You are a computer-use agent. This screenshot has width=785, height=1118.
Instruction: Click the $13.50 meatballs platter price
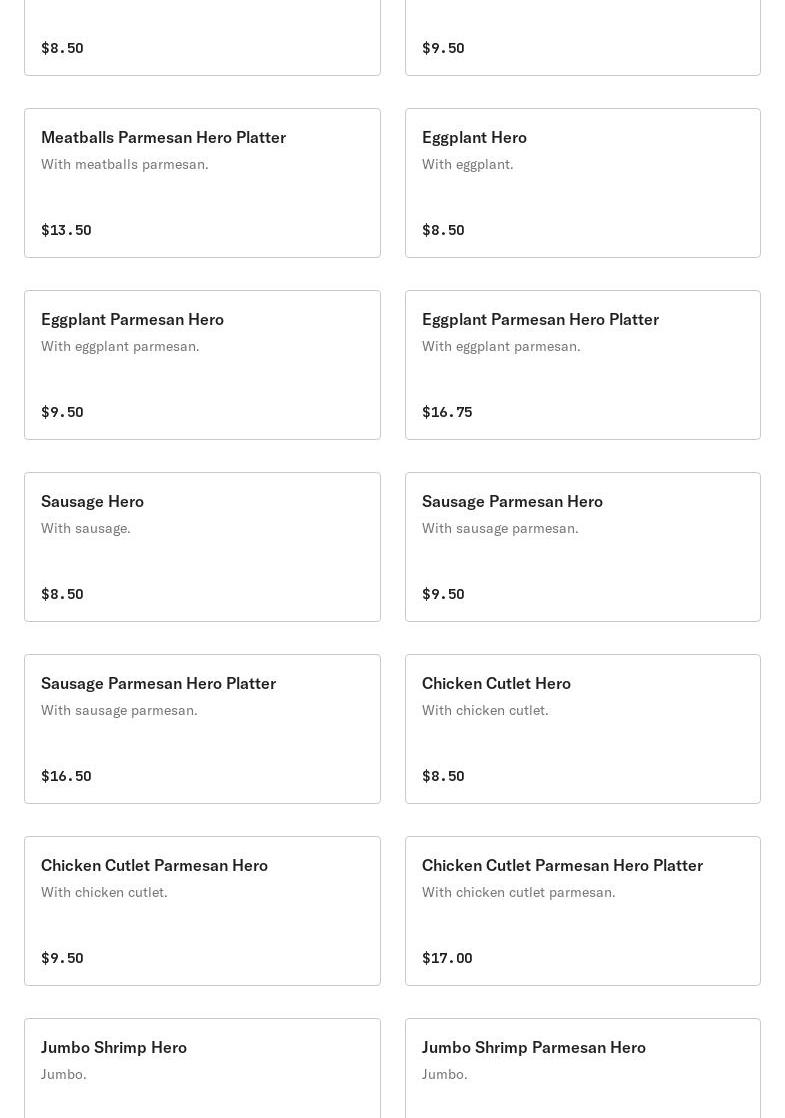tap(66, 230)
